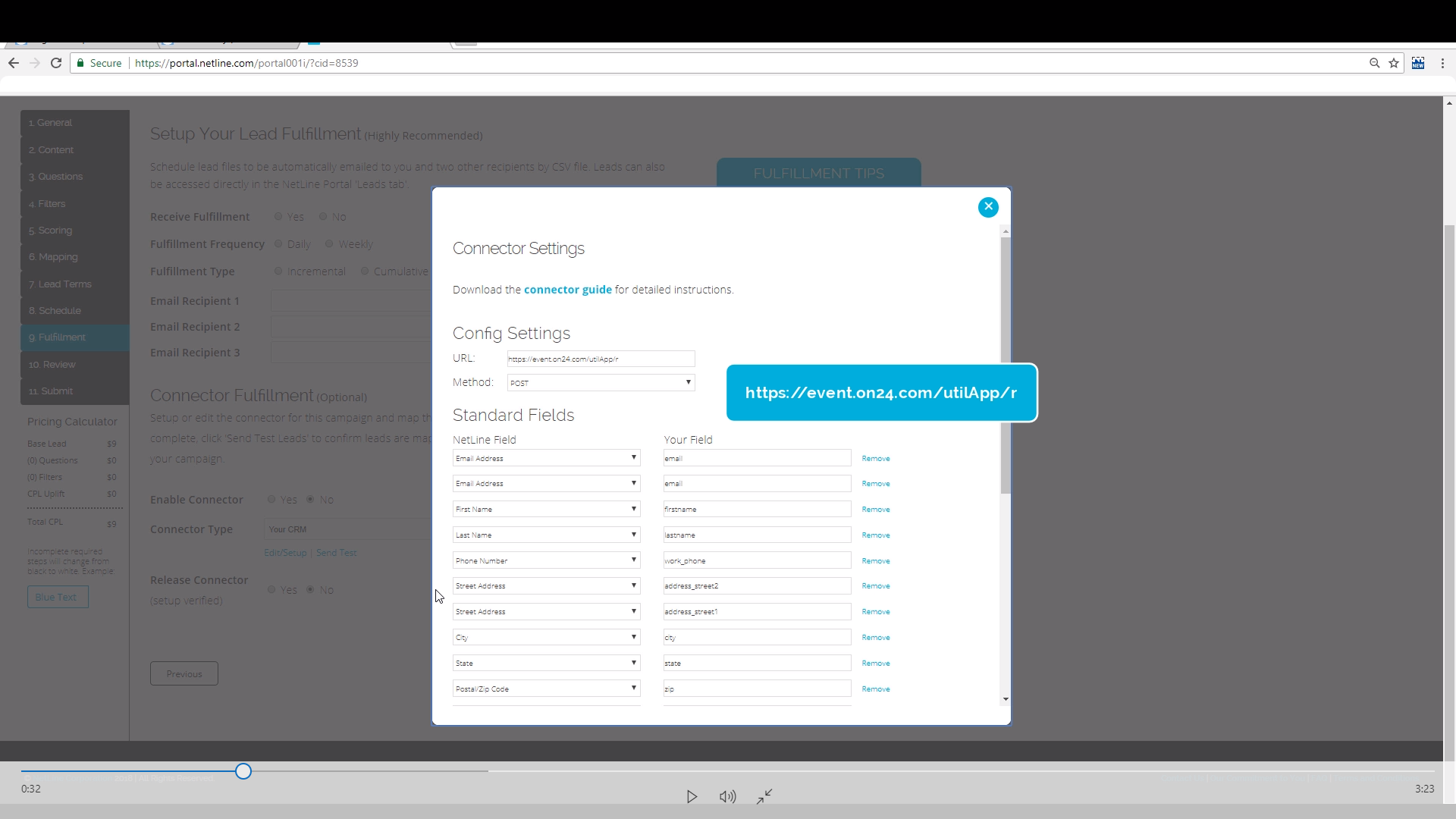Open the Method POST dropdown

[601, 383]
